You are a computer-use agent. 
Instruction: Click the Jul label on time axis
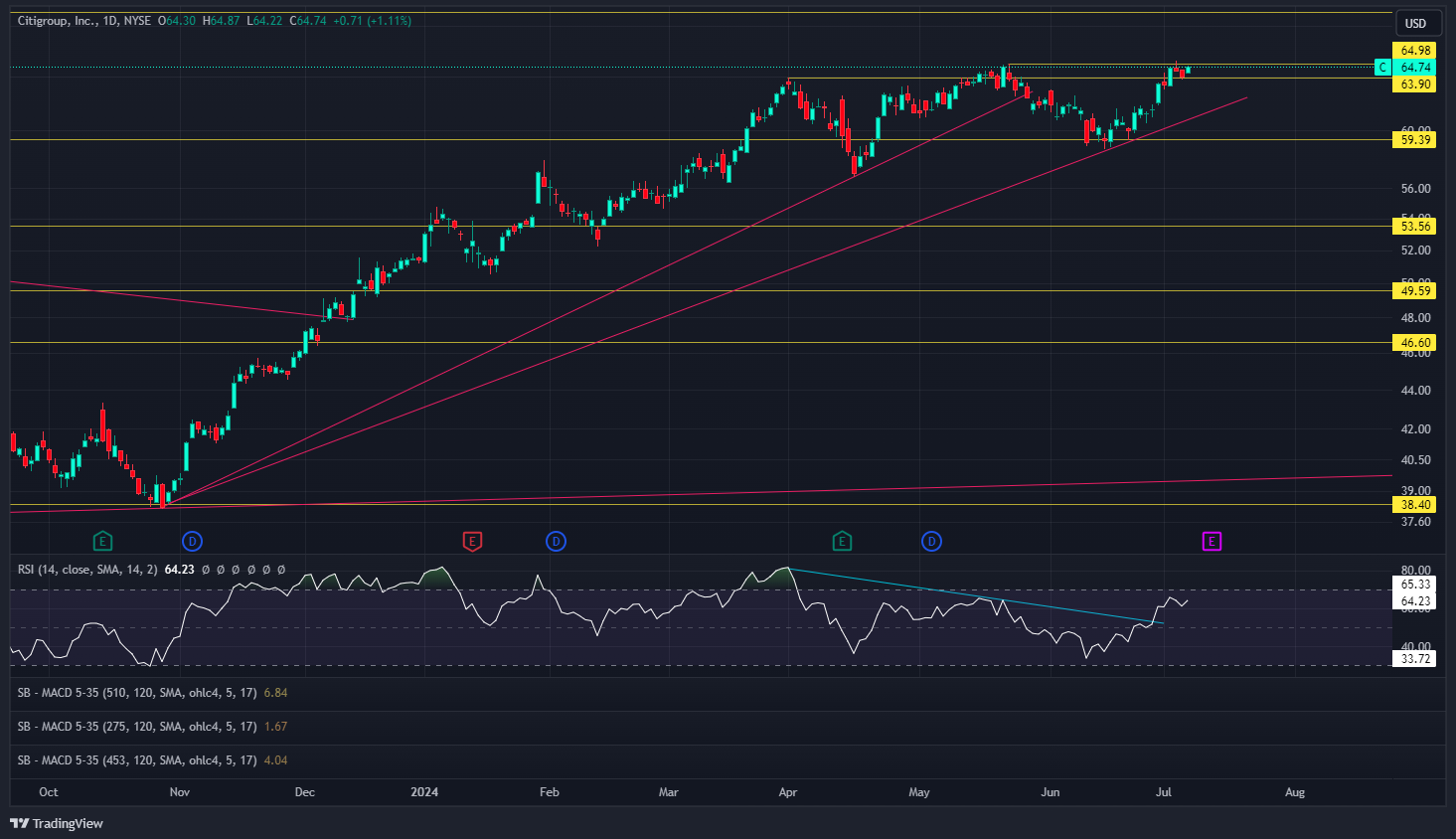click(x=1164, y=792)
